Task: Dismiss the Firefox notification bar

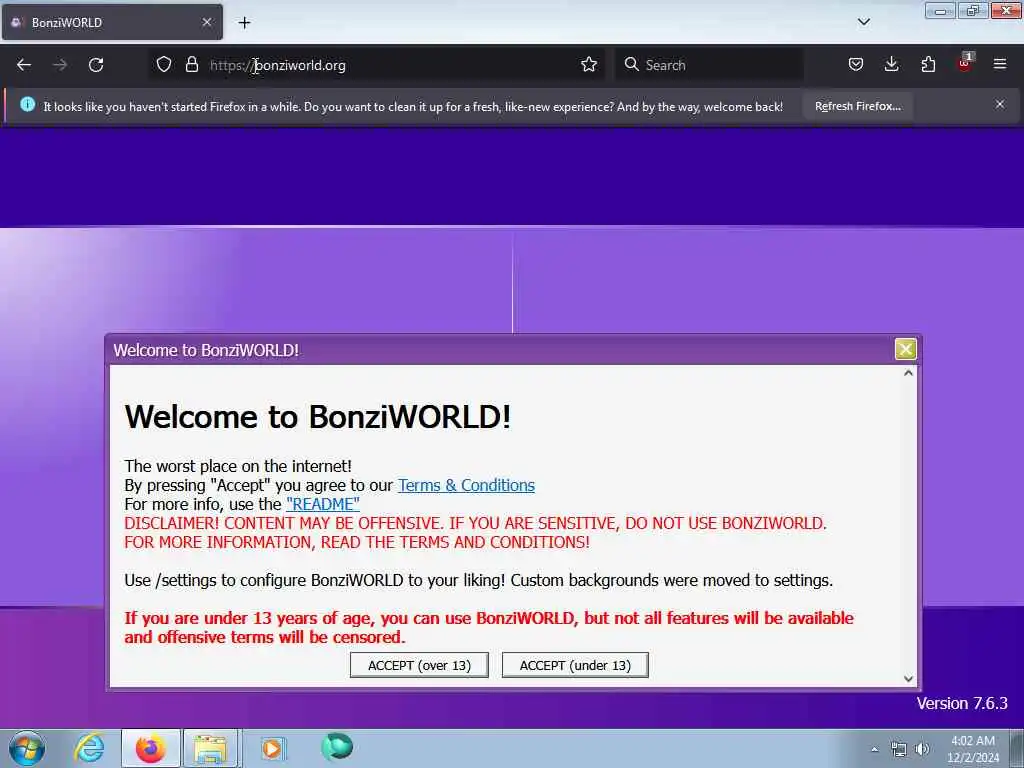Action: click(1000, 104)
